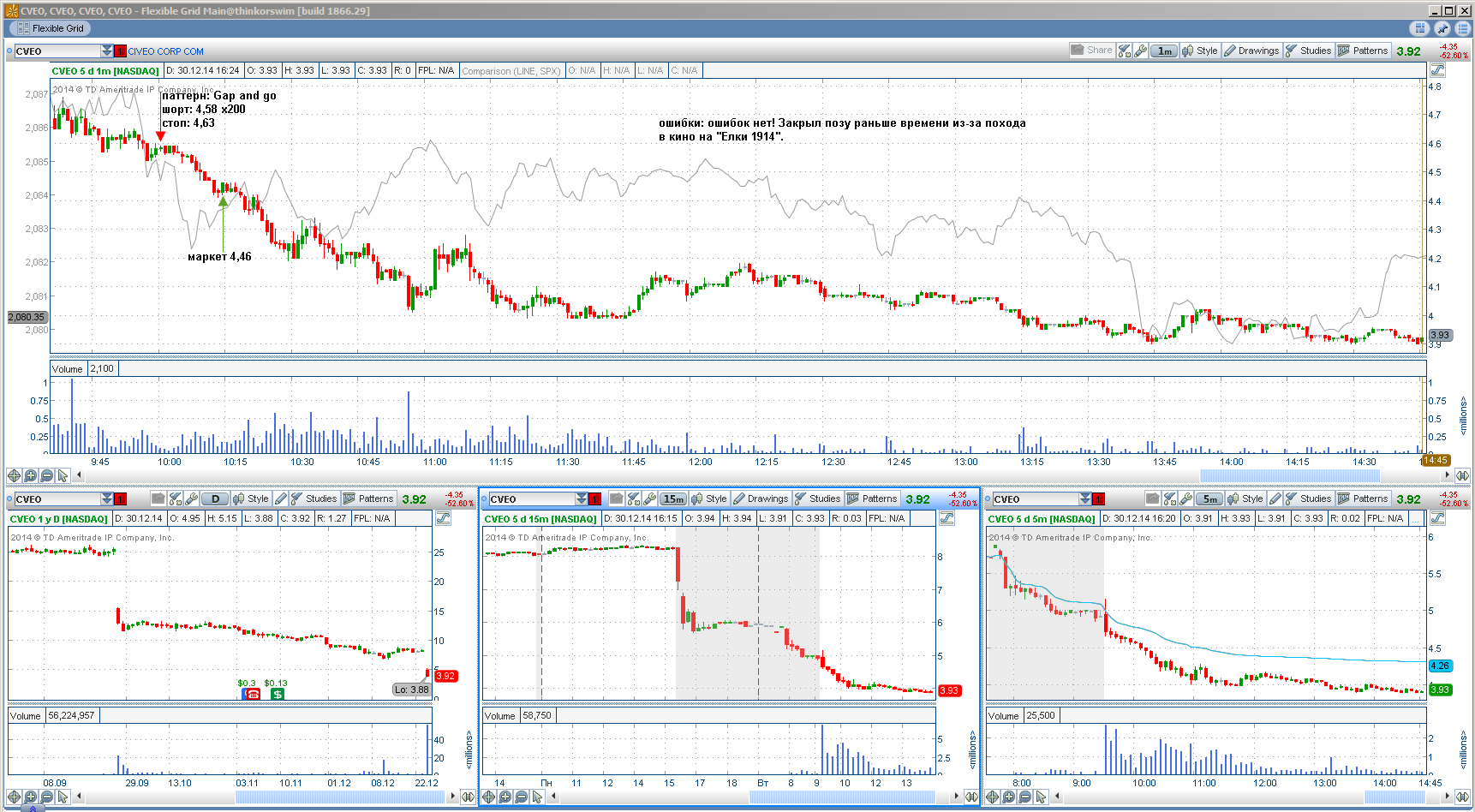This screenshot has width=1475, height=812.
Task: Click the CIVEO CORP COM company link
Action: point(166,51)
